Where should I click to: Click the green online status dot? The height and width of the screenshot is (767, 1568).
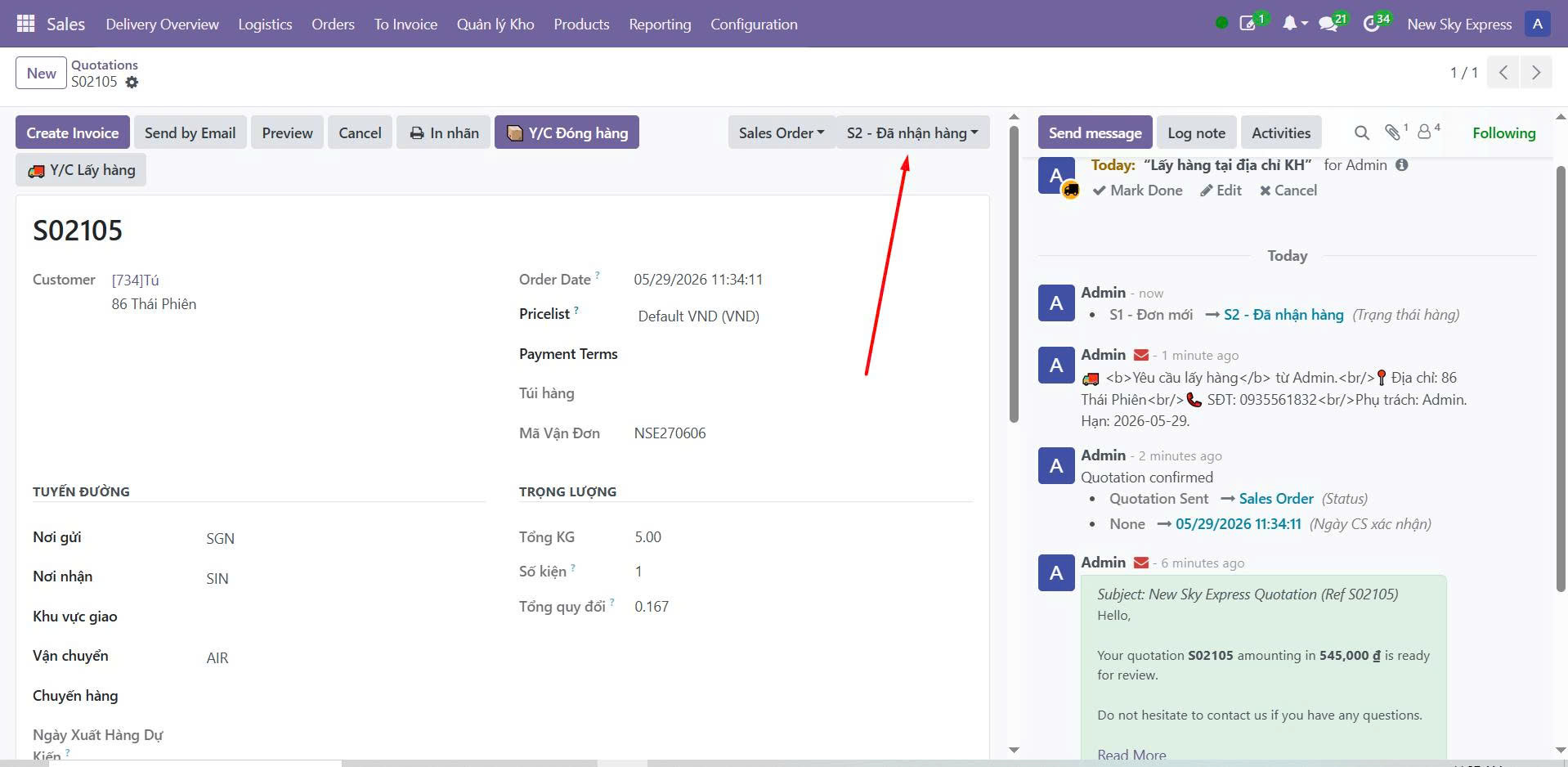click(x=1221, y=23)
